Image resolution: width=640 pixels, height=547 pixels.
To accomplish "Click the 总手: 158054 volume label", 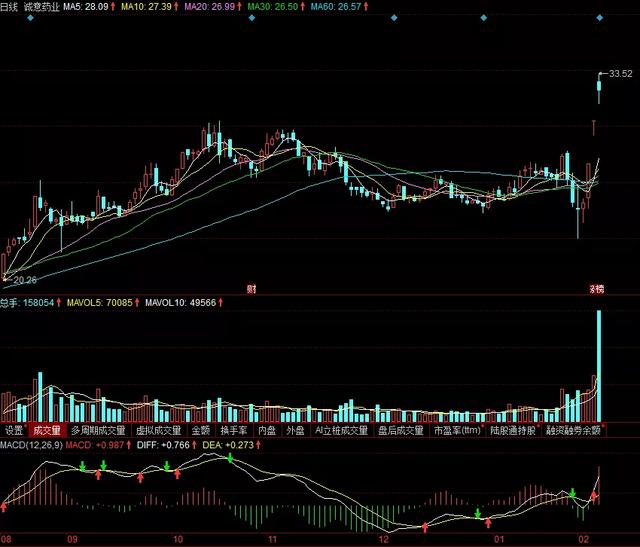I will (27, 302).
